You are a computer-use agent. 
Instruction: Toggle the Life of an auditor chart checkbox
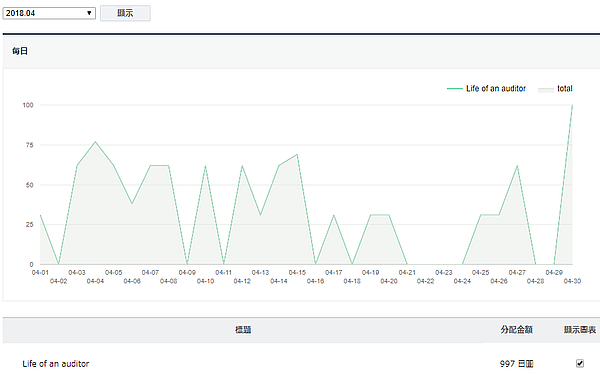pos(580,363)
